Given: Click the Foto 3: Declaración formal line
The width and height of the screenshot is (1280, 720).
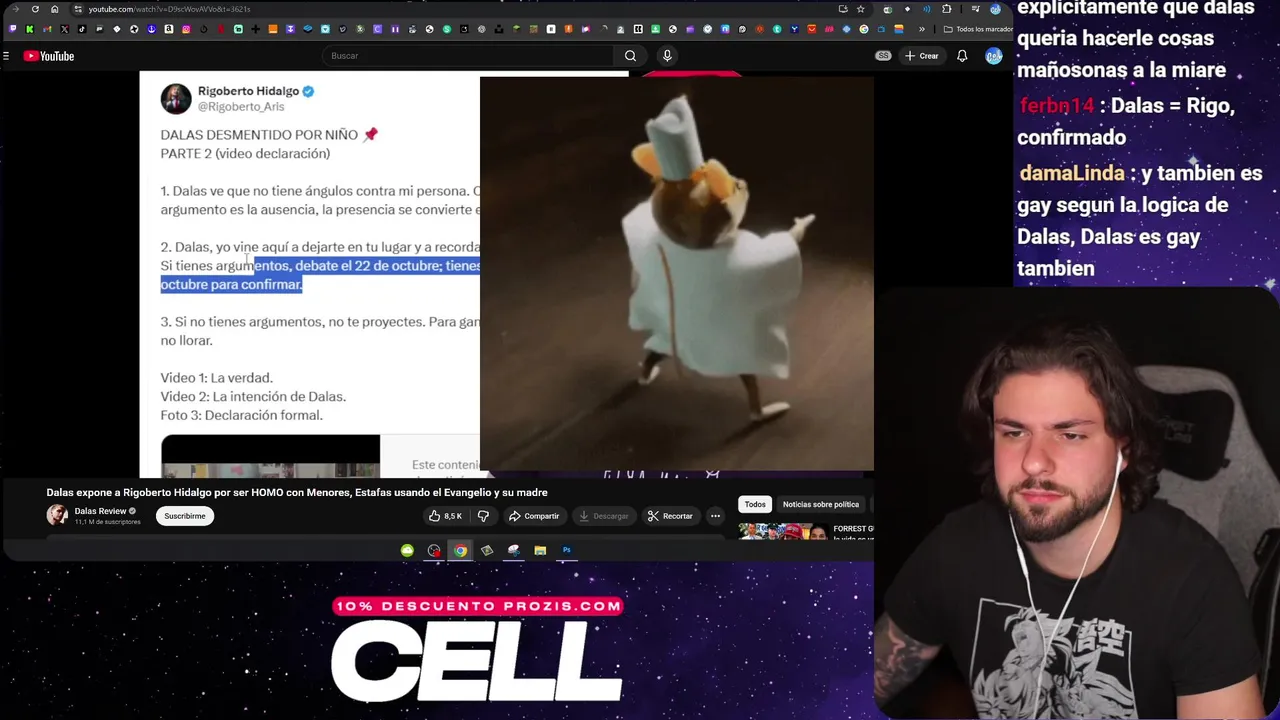Looking at the screenshot, I should [x=241, y=415].
